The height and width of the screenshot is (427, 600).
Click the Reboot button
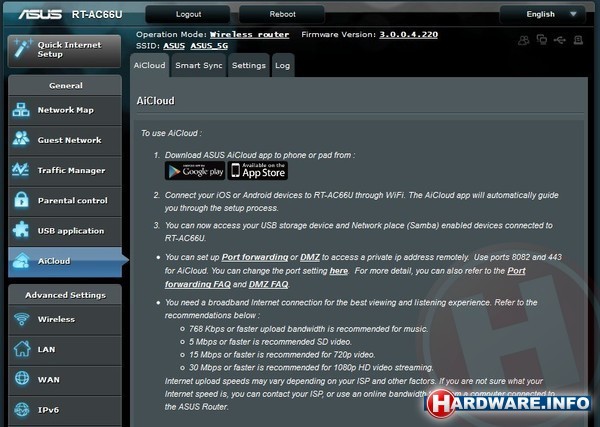pyautogui.click(x=282, y=15)
